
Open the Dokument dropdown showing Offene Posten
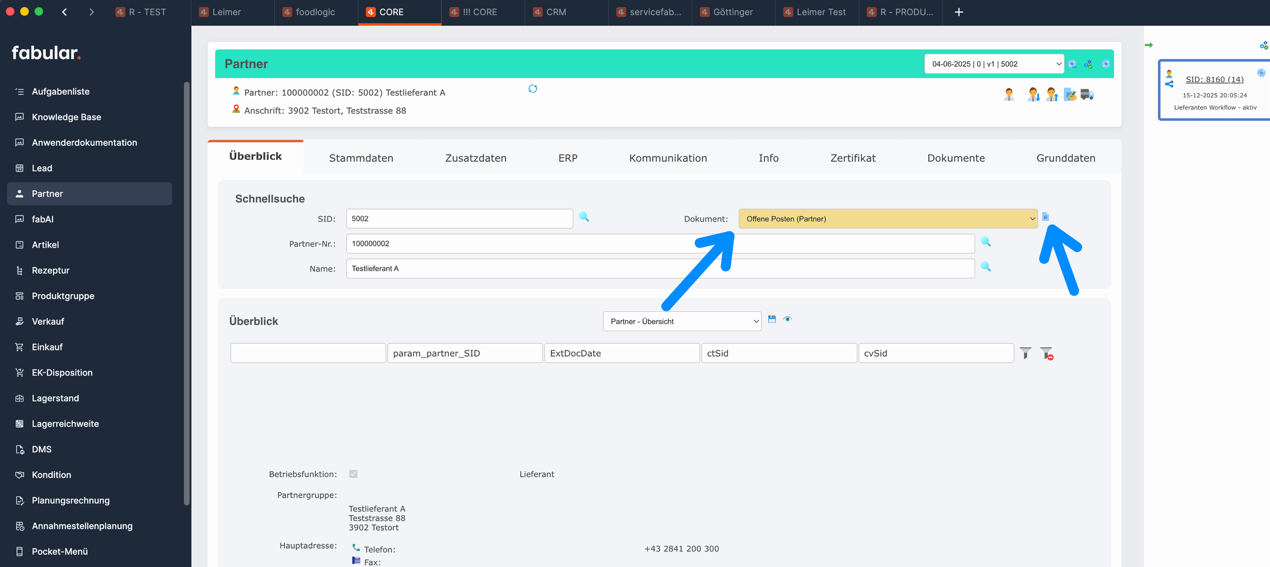click(887, 219)
